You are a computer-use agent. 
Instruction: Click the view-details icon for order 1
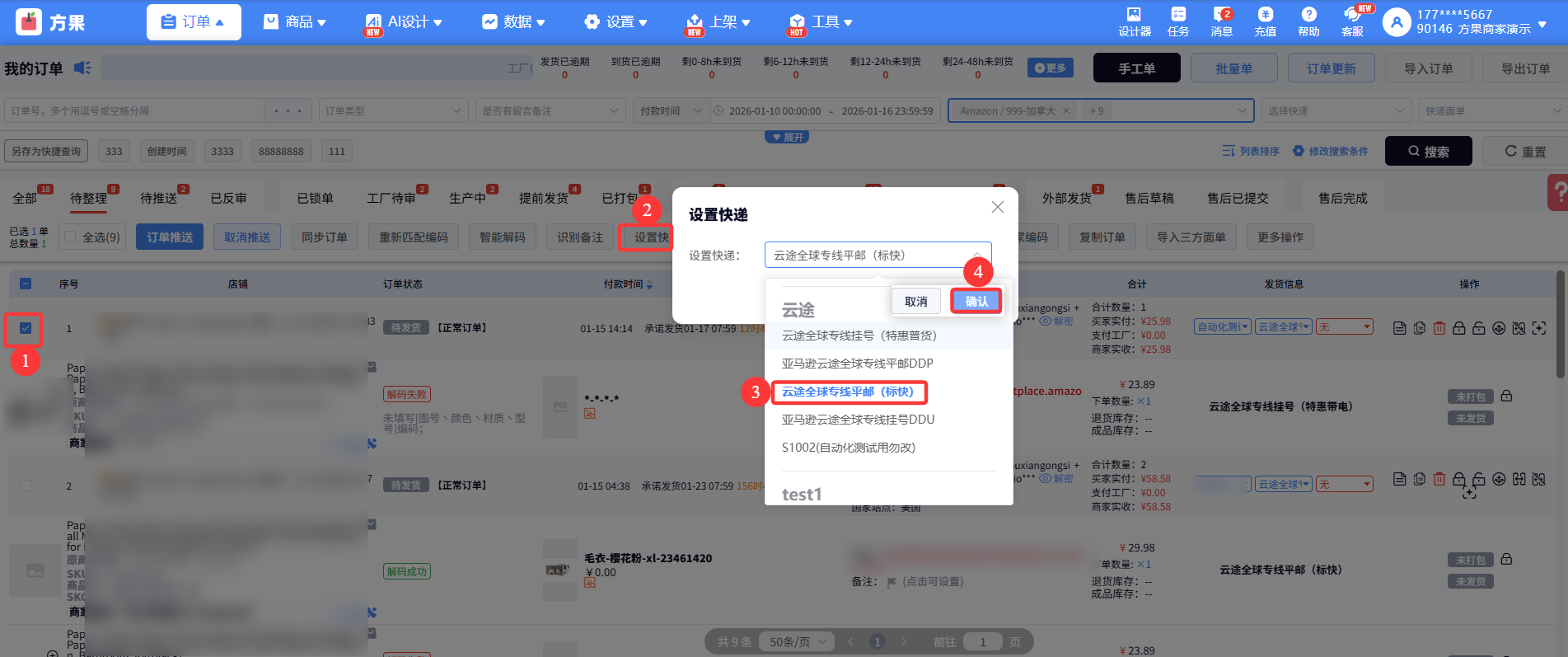(1399, 328)
